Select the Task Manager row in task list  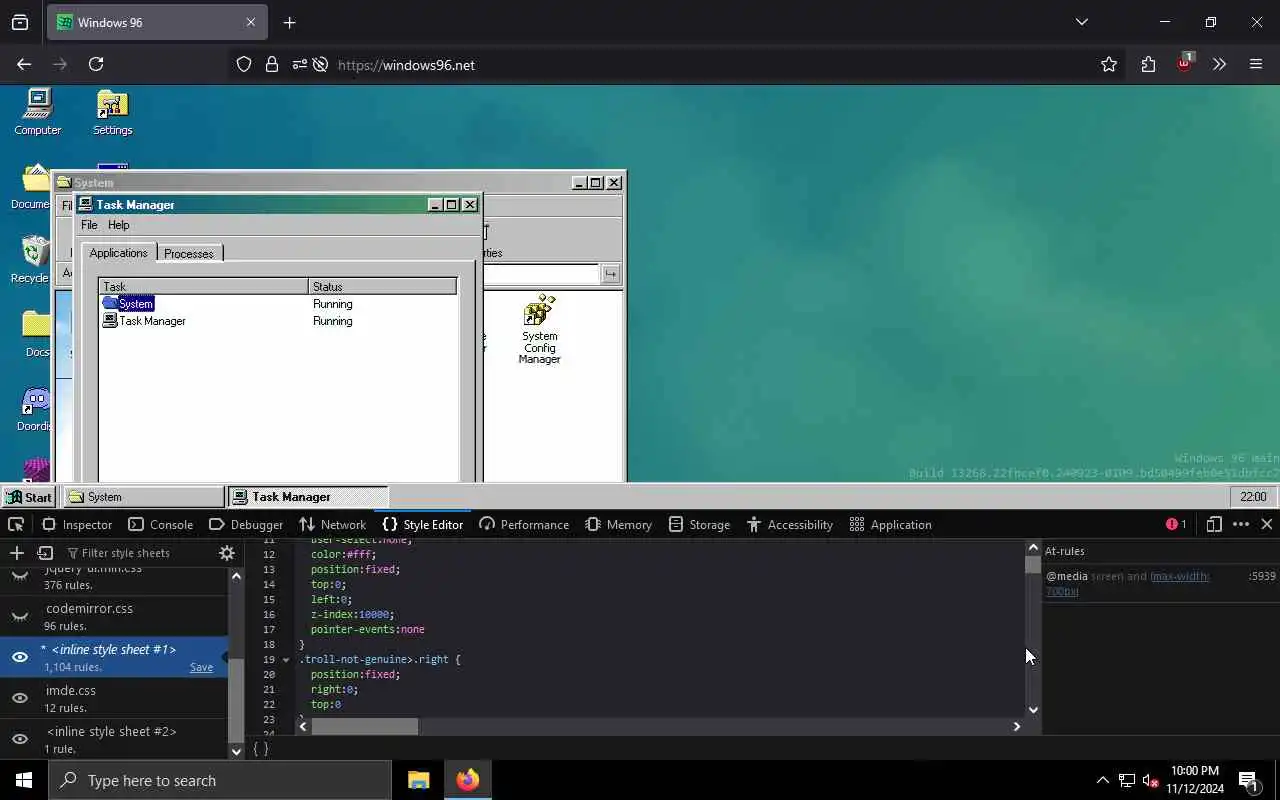tap(278, 321)
